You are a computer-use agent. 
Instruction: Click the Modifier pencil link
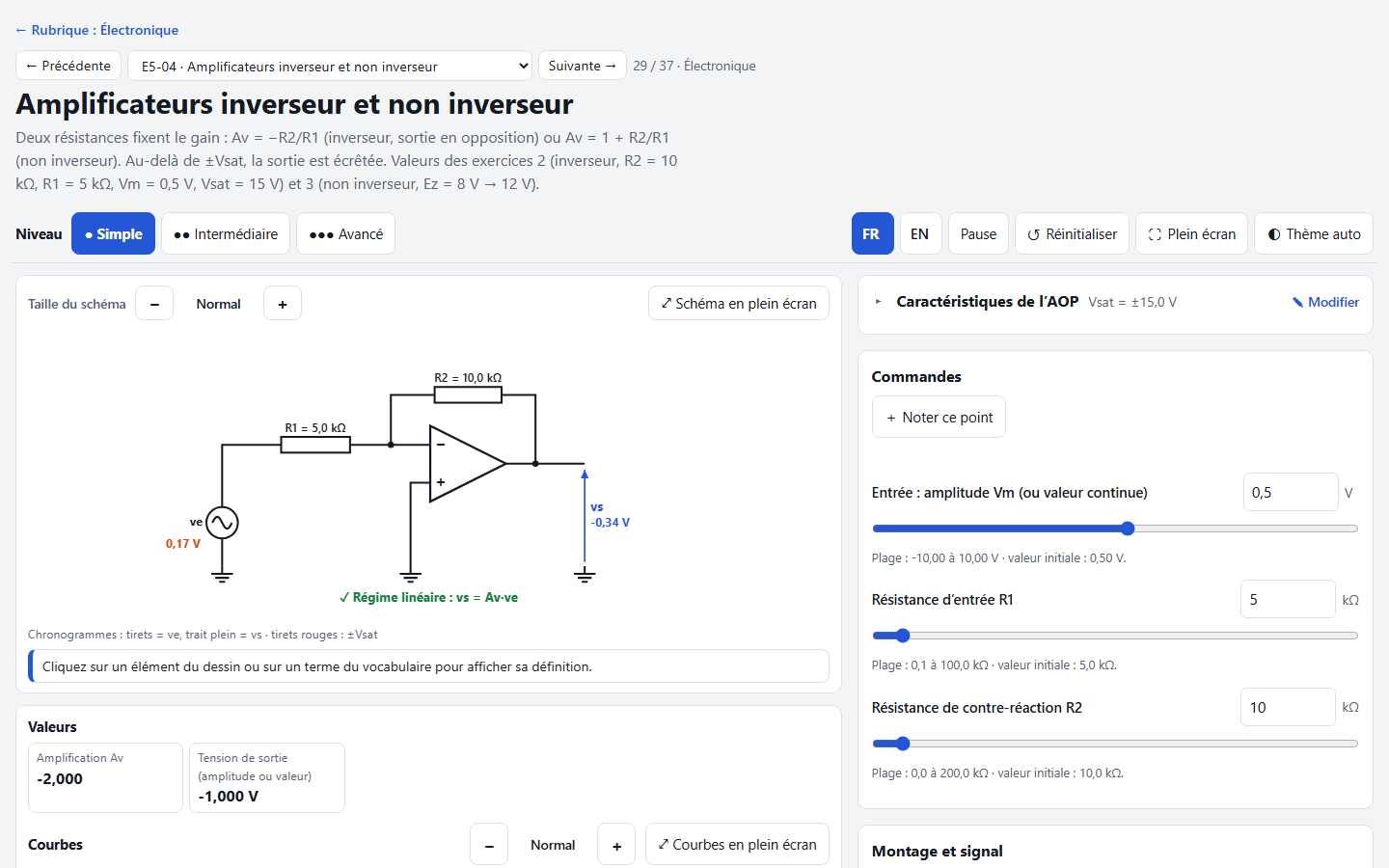pos(1325,302)
